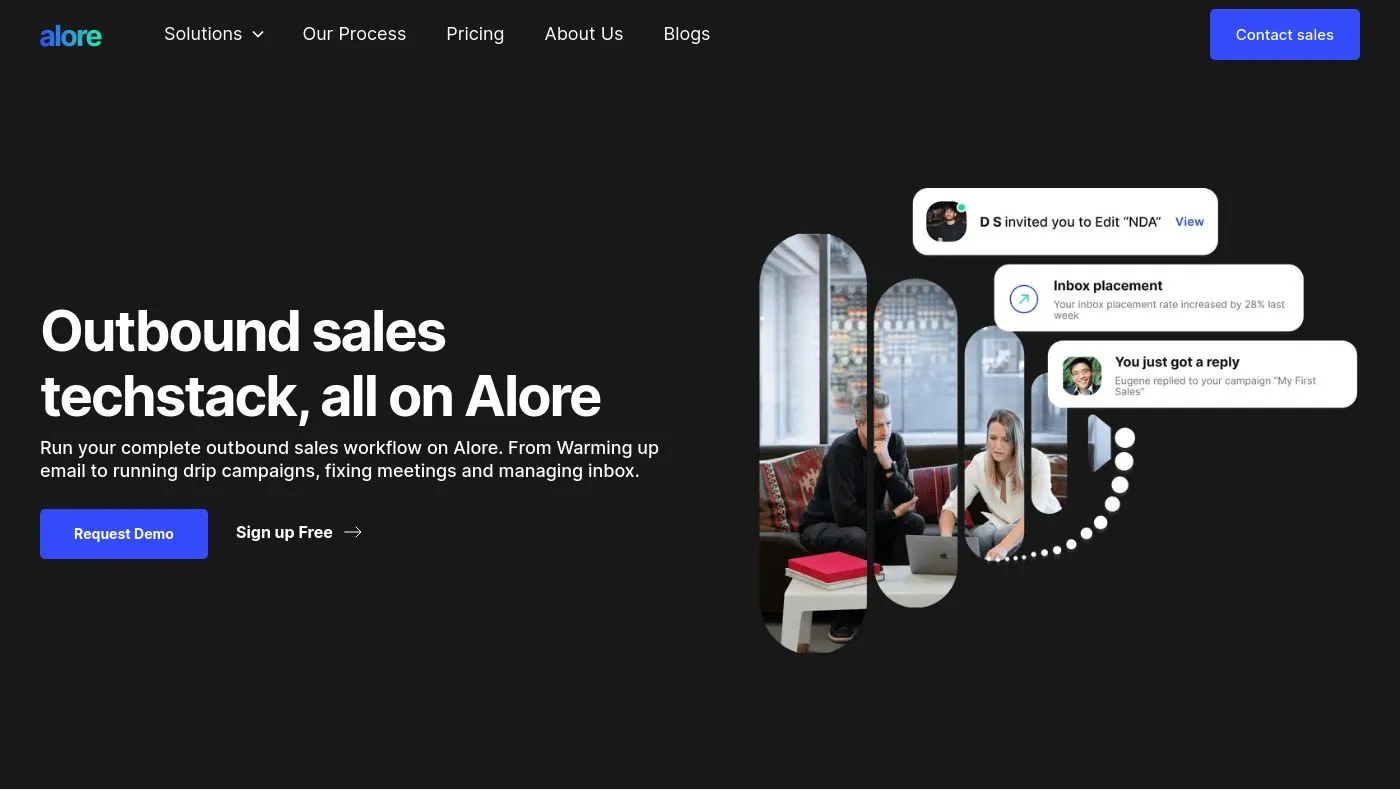Visit the About Us page

[584, 34]
